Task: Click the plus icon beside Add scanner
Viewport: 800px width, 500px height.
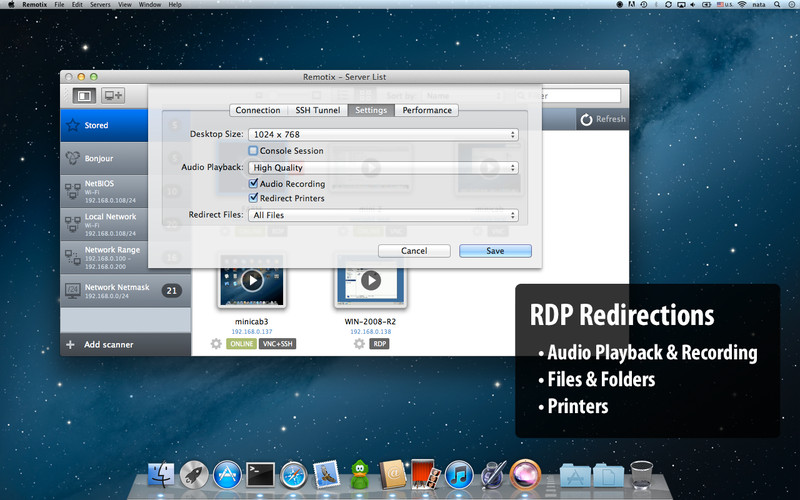Action: tap(70, 345)
